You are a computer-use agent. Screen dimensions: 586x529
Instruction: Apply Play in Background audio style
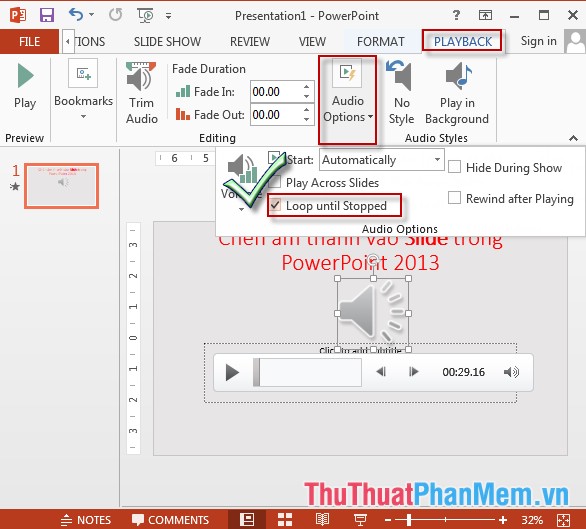click(x=457, y=93)
